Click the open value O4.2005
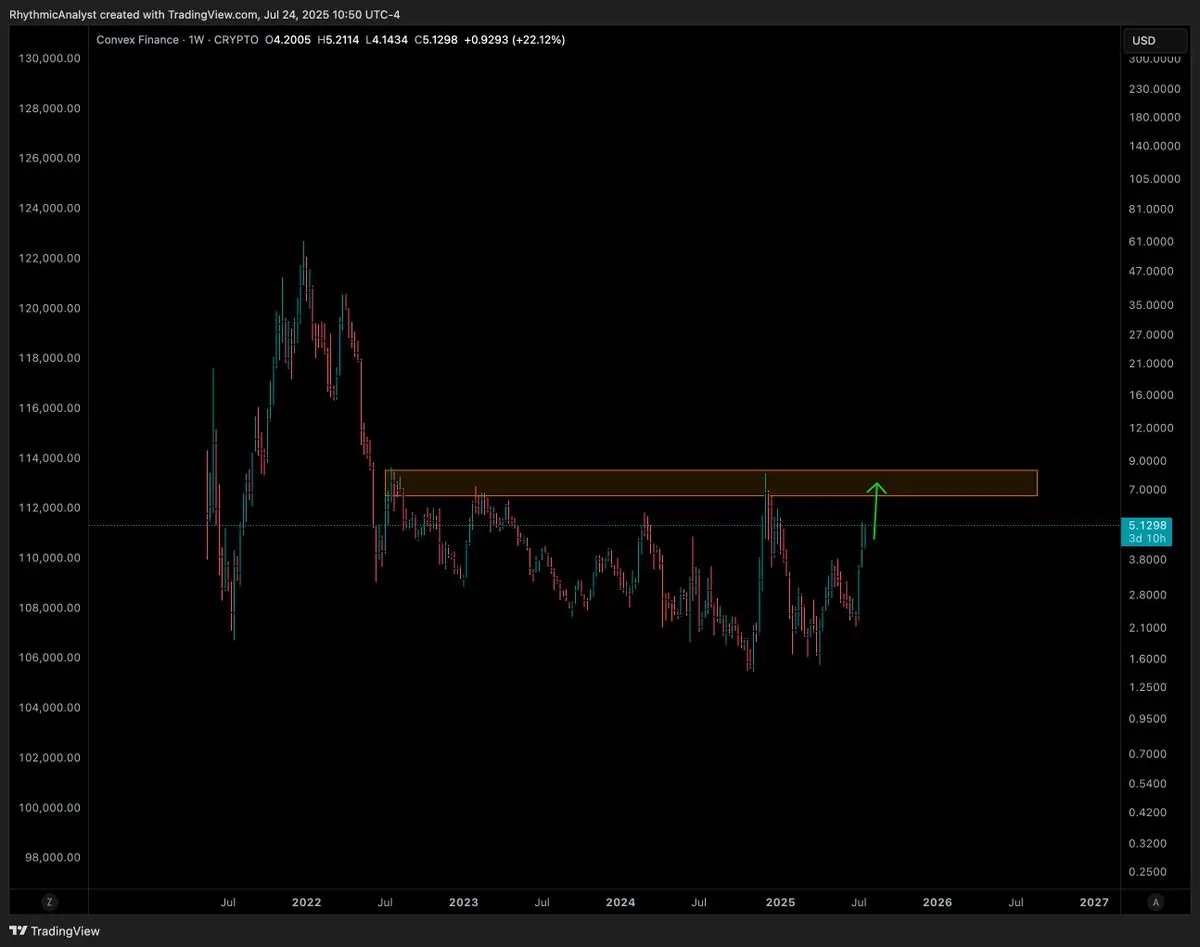This screenshot has width=1200, height=947. (290, 40)
